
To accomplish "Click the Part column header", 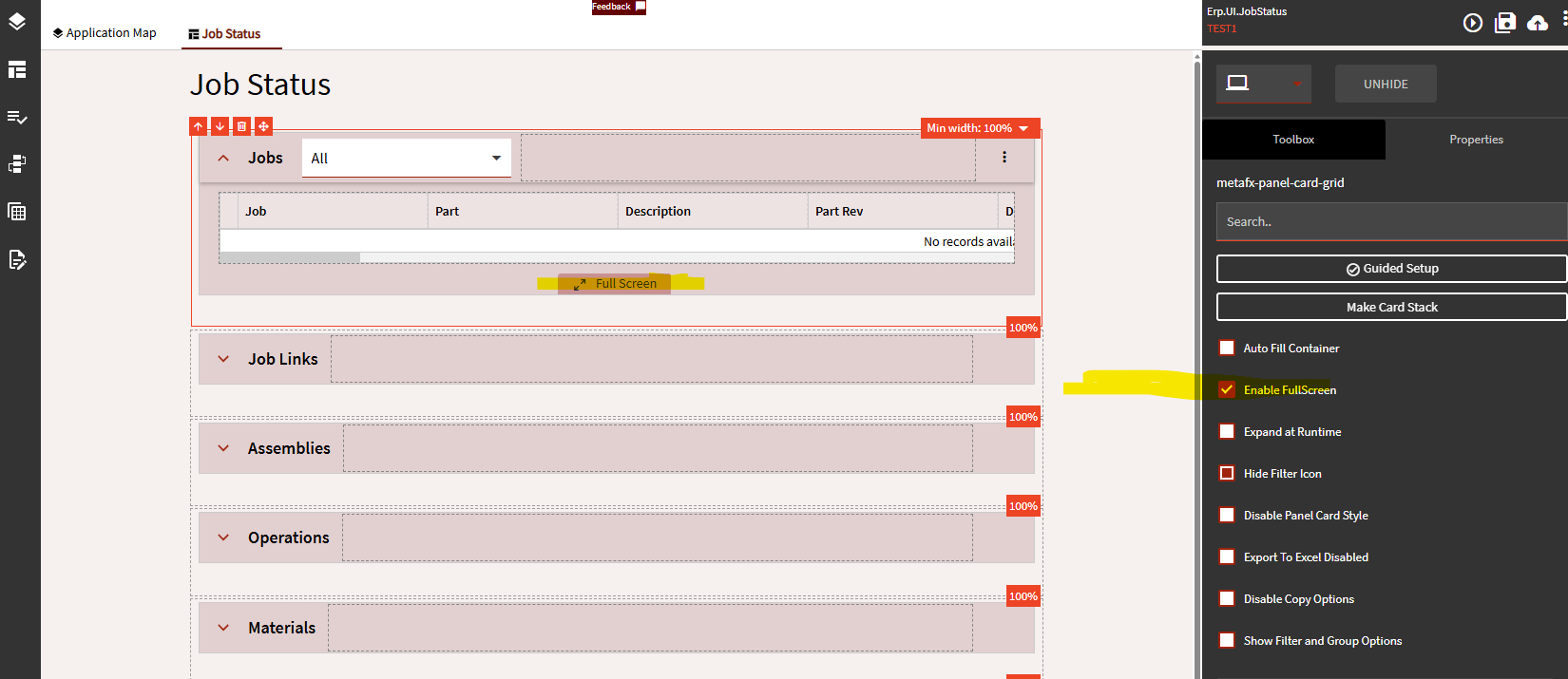I will (523, 211).
